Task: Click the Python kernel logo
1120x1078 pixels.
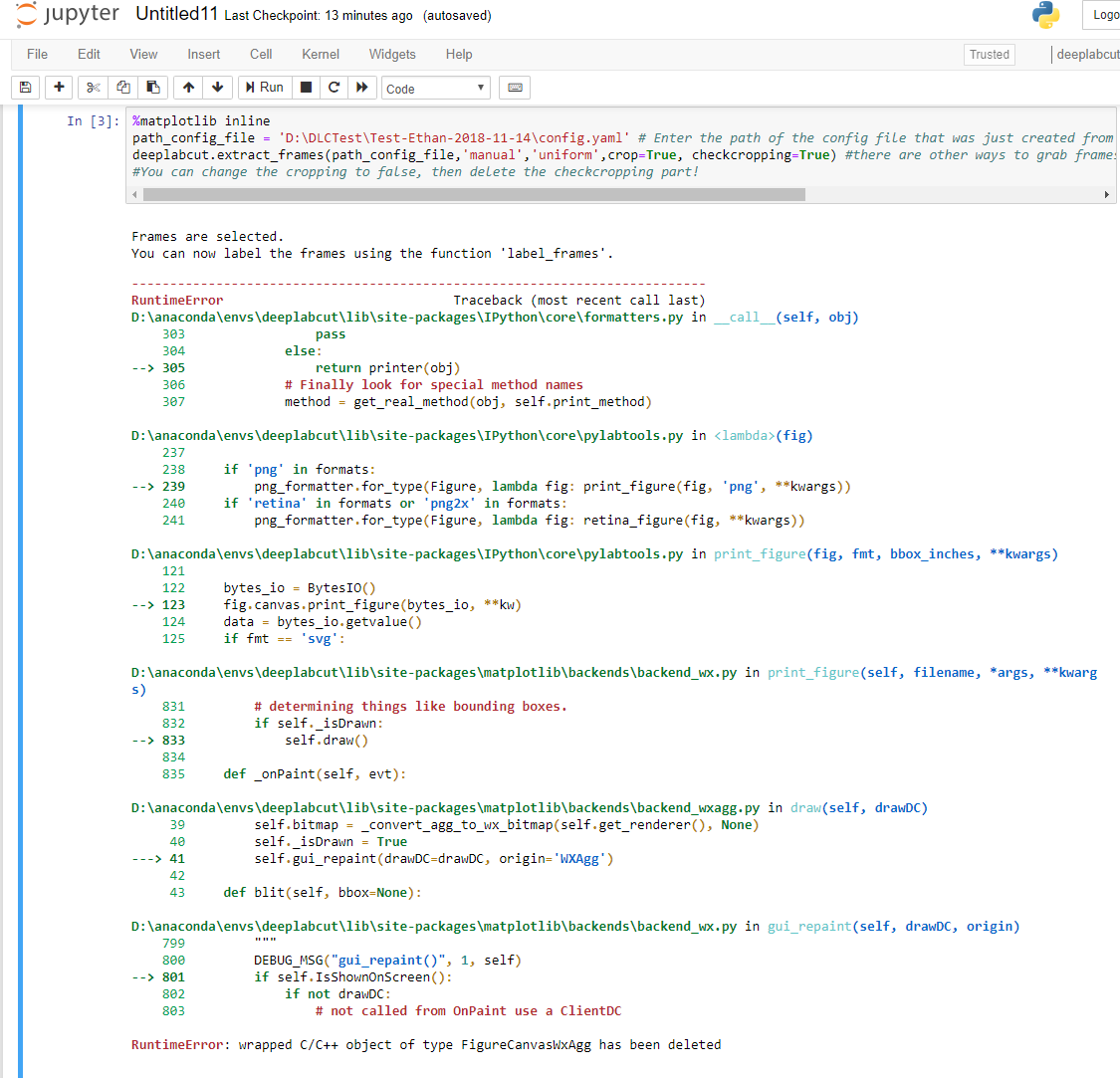Action: click(x=1045, y=15)
